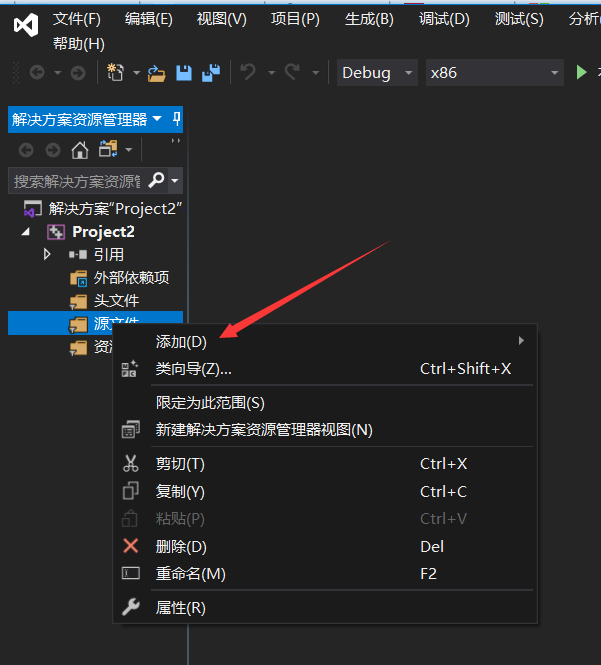Select 属性(R) in the context menu
Image resolution: width=601 pixels, height=665 pixels.
(x=181, y=608)
